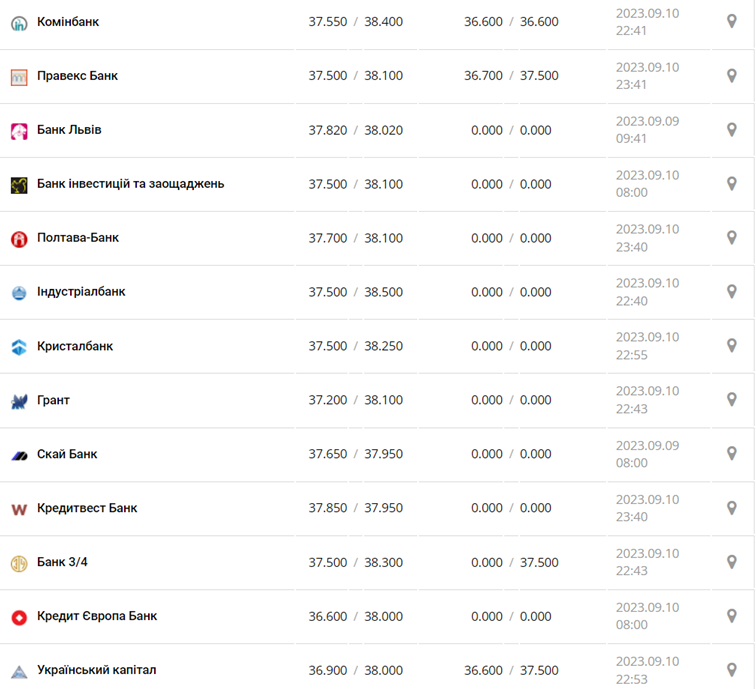The height and width of the screenshot is (689, 756).
Task: Click the Банк 3/4 logo icon
Action: [19, 563]
